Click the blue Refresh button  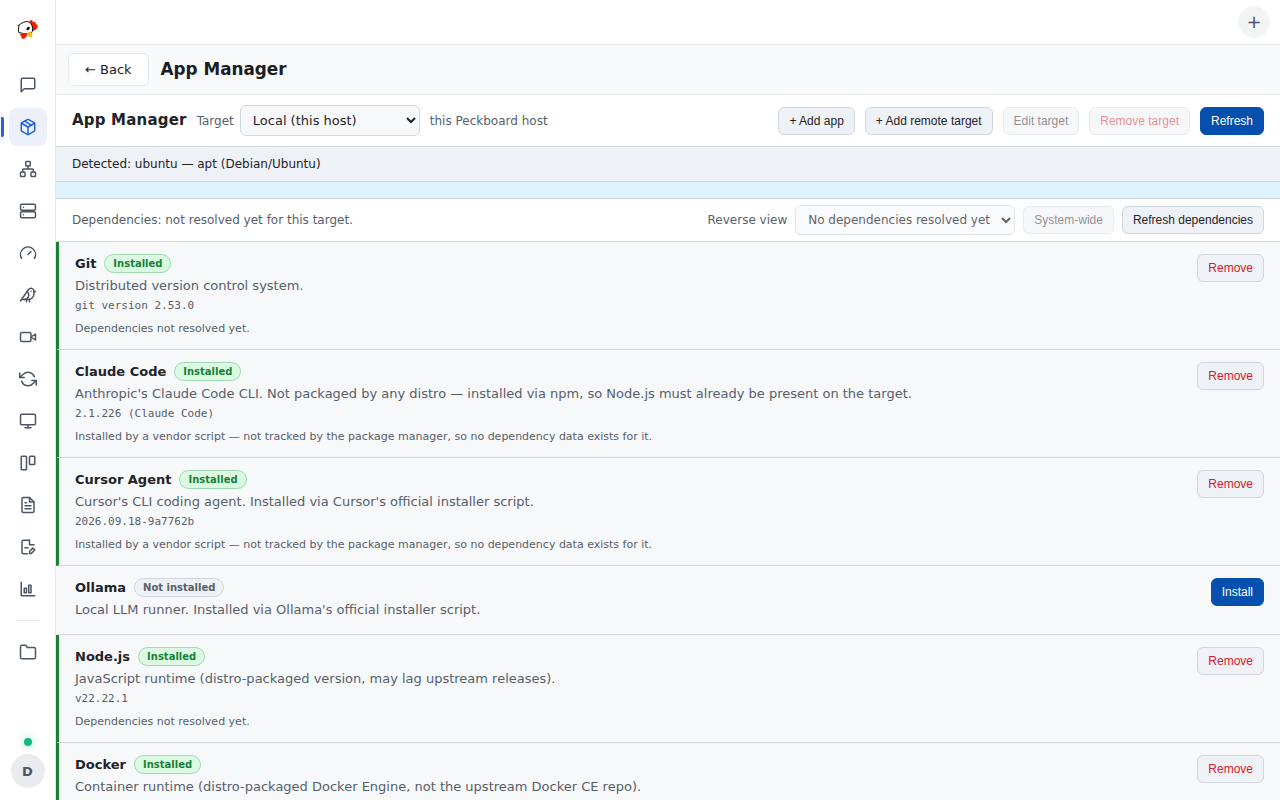point(1232,121)
